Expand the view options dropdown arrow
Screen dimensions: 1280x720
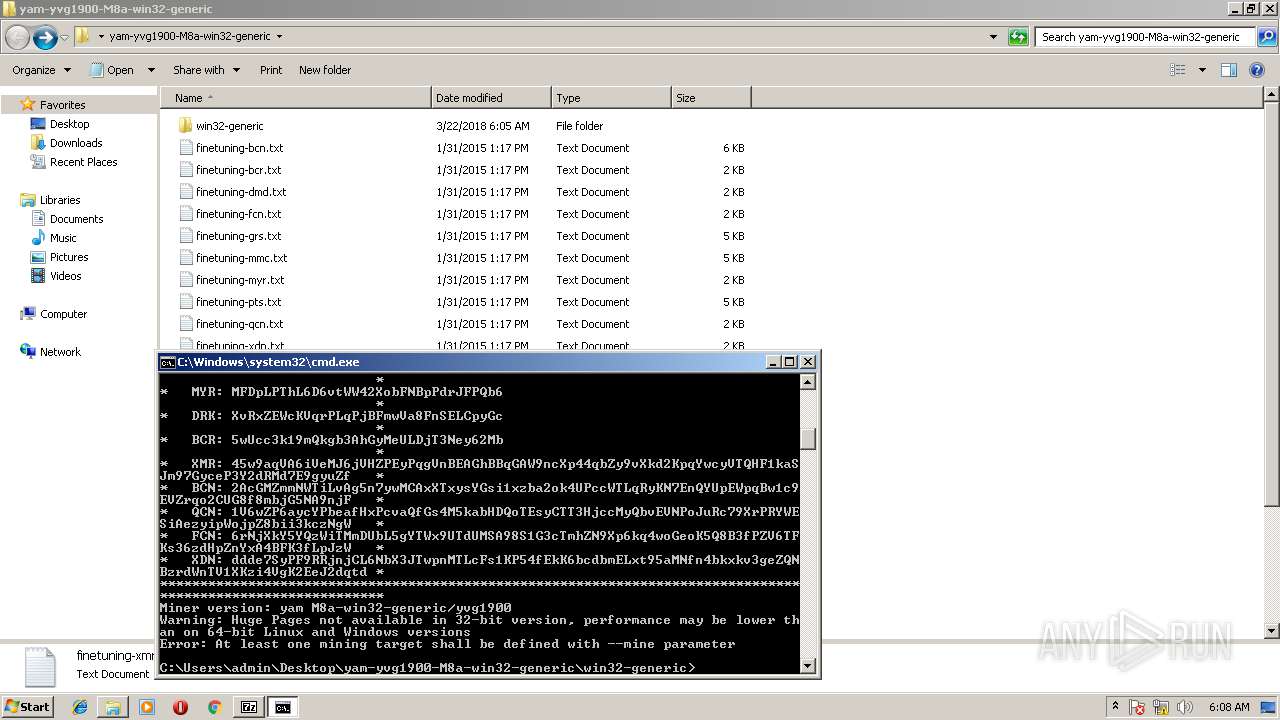tap(1202, 70)
